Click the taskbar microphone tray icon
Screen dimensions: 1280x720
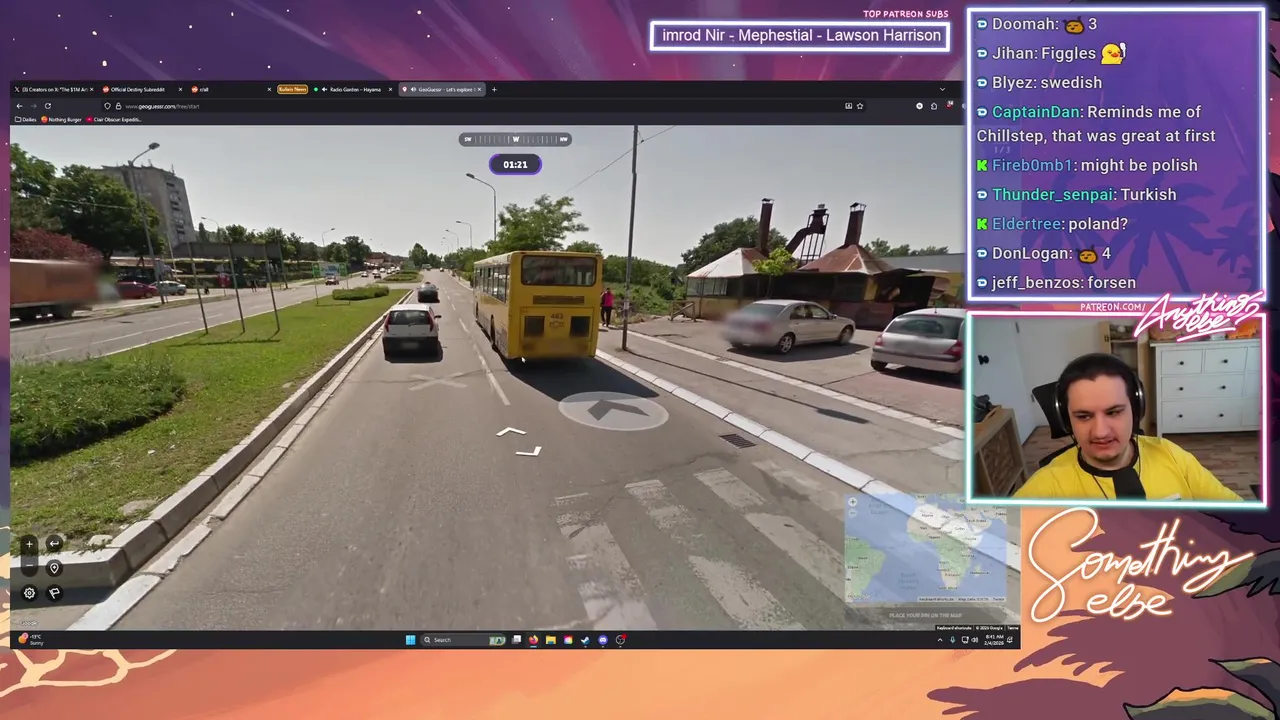[x=953, y=640]
